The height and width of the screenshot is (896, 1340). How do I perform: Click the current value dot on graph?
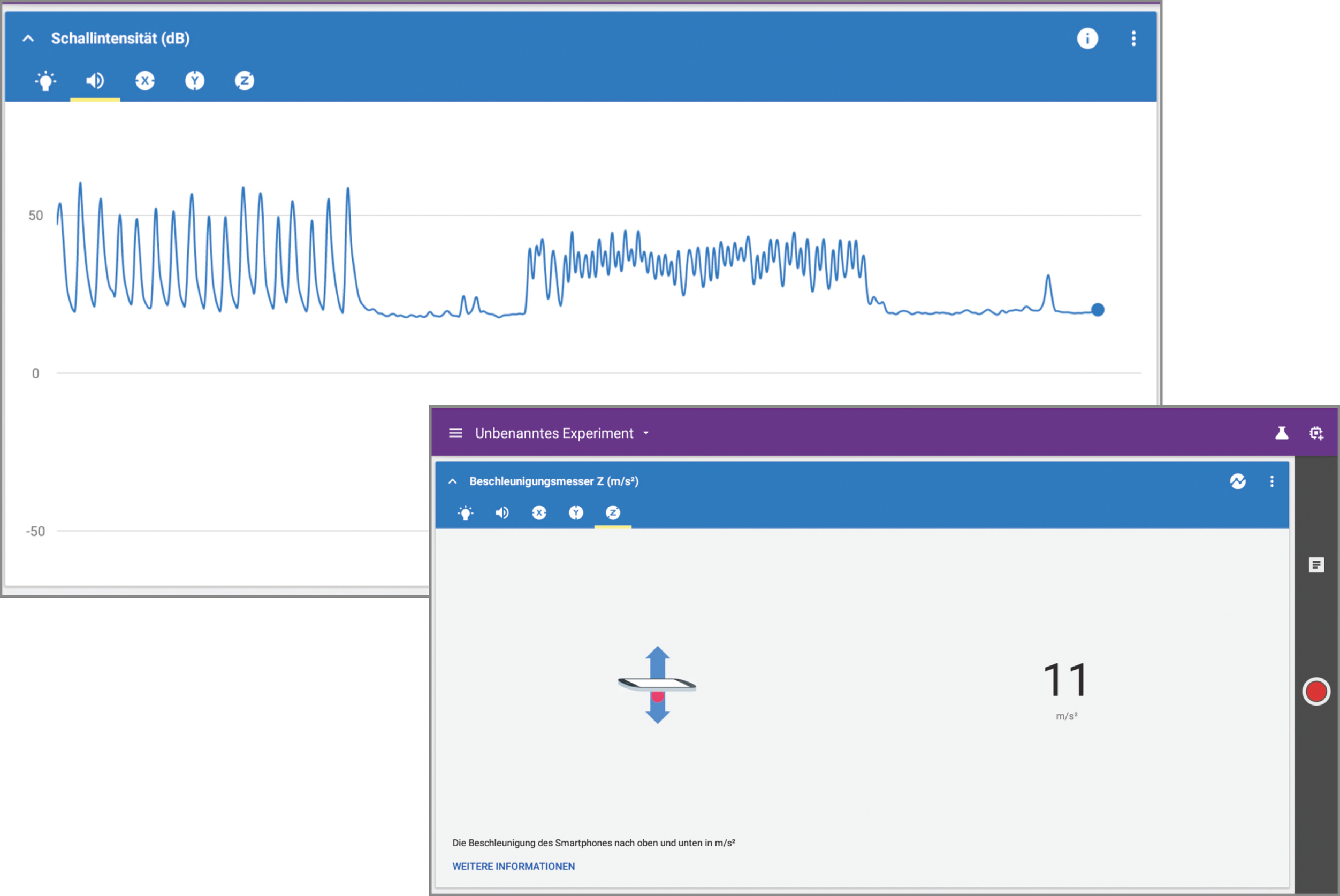tap(1097, 310)
